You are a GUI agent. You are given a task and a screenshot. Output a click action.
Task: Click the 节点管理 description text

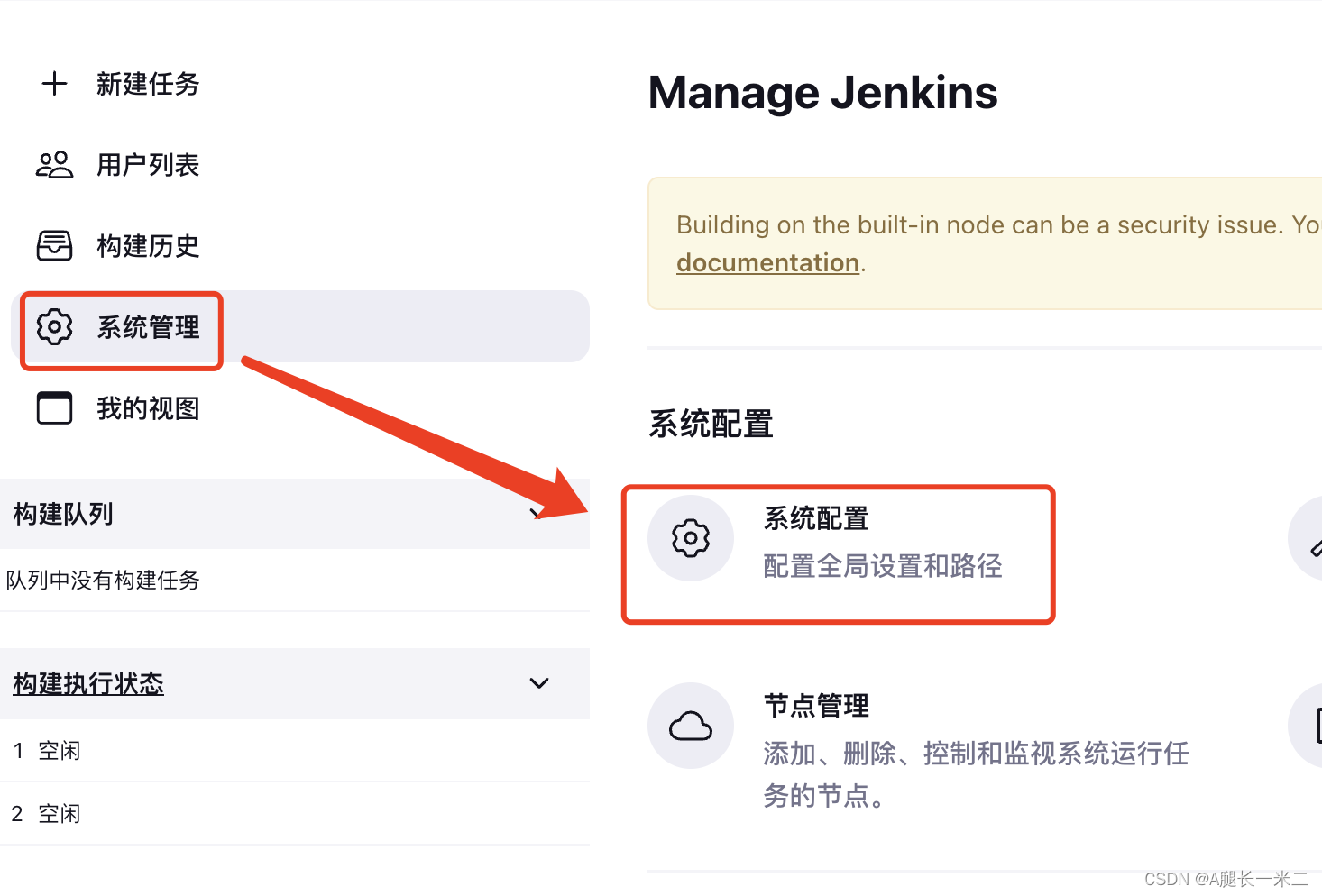(x=976, y=774)
